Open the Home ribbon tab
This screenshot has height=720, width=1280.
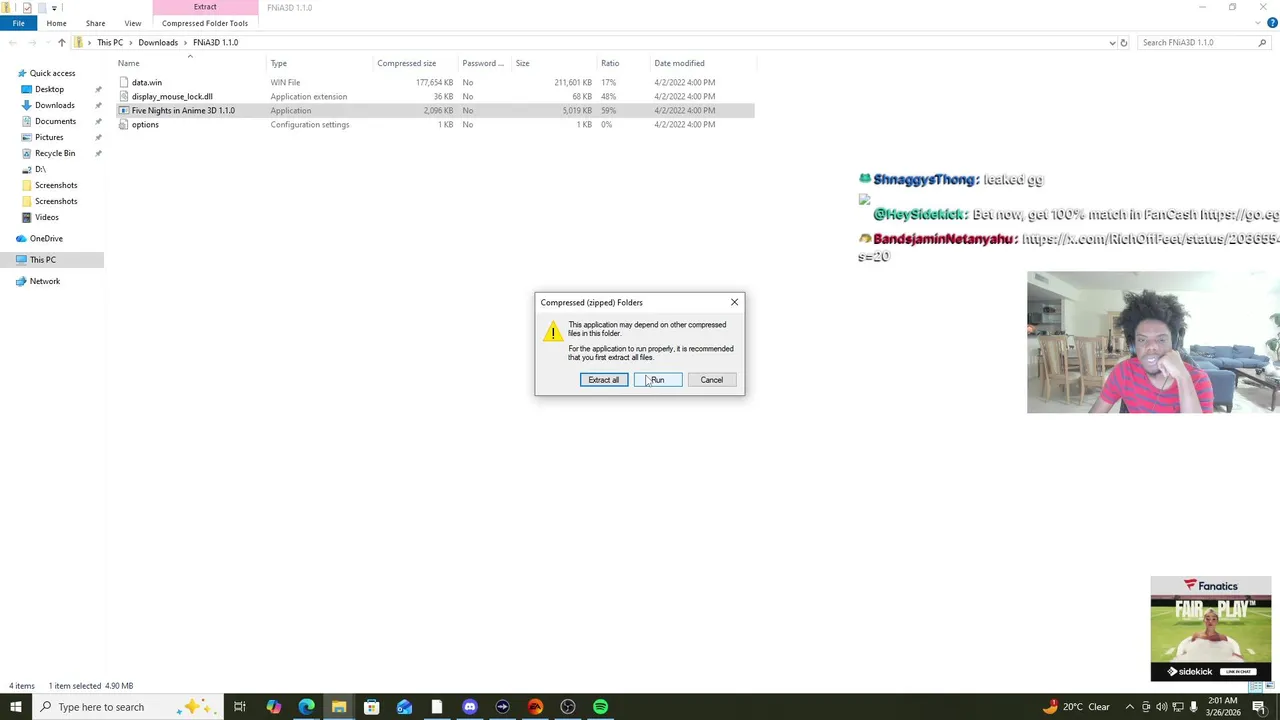(56, 23)
